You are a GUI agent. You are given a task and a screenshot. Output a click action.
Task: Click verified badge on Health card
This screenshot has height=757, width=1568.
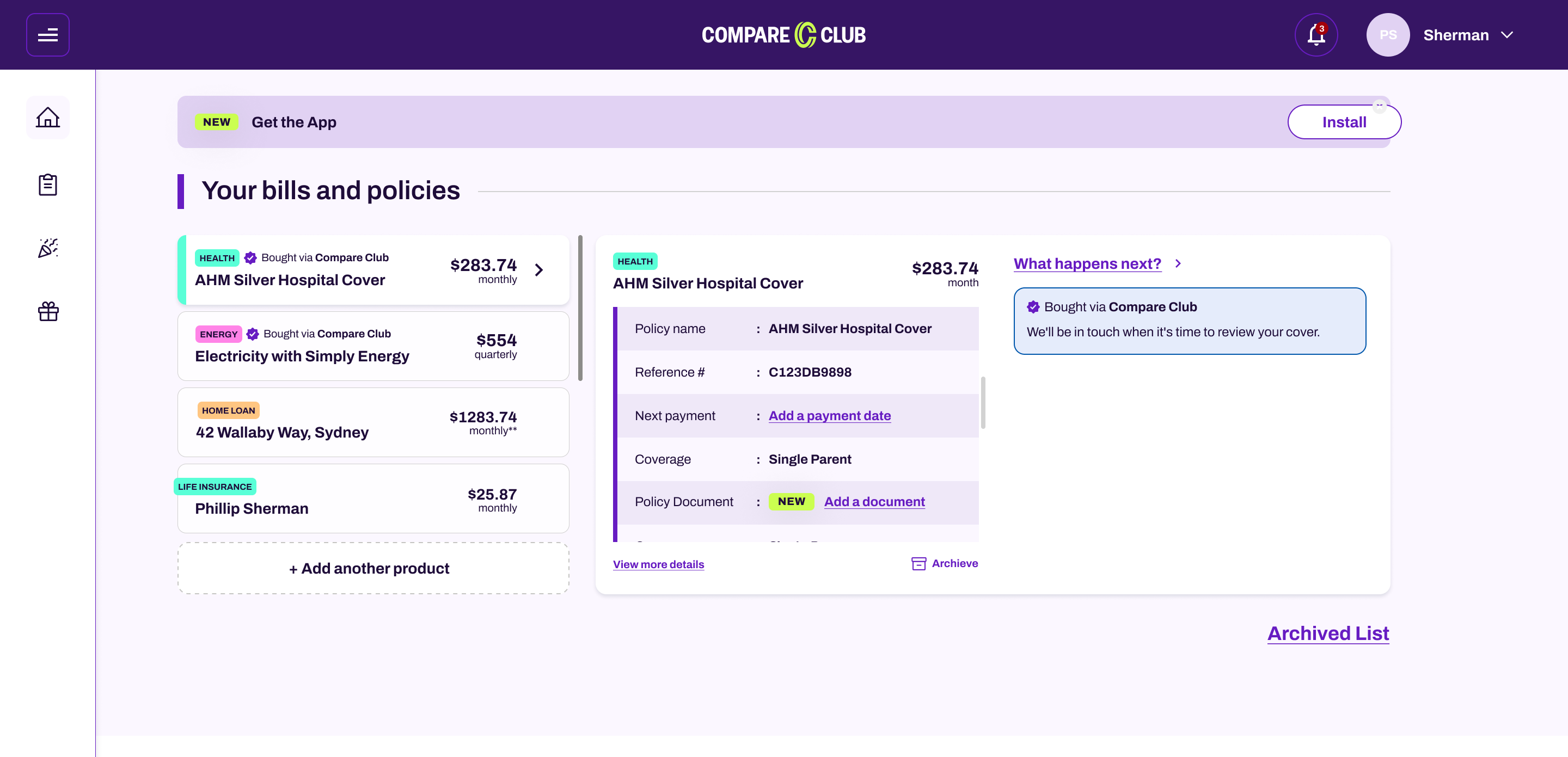[250, 257]
